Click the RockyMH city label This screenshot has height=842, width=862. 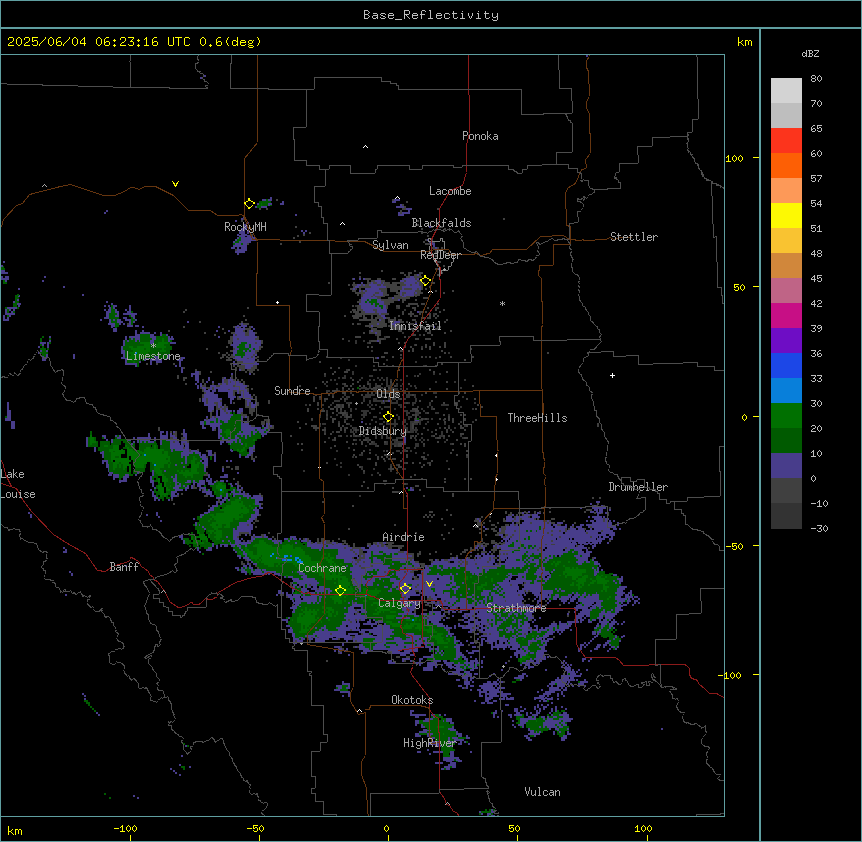[245, 227]
